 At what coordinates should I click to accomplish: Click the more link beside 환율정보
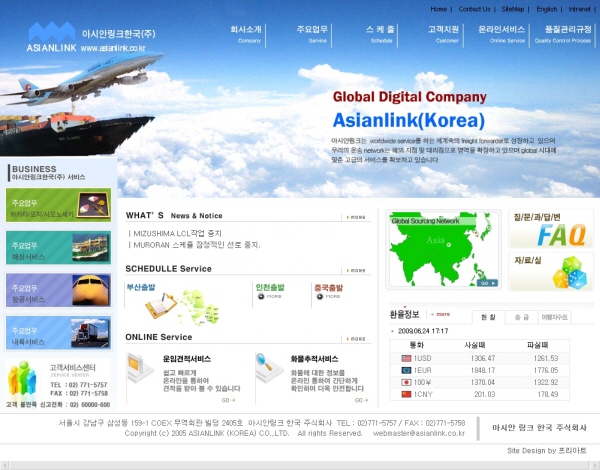(x=440, y=314)
